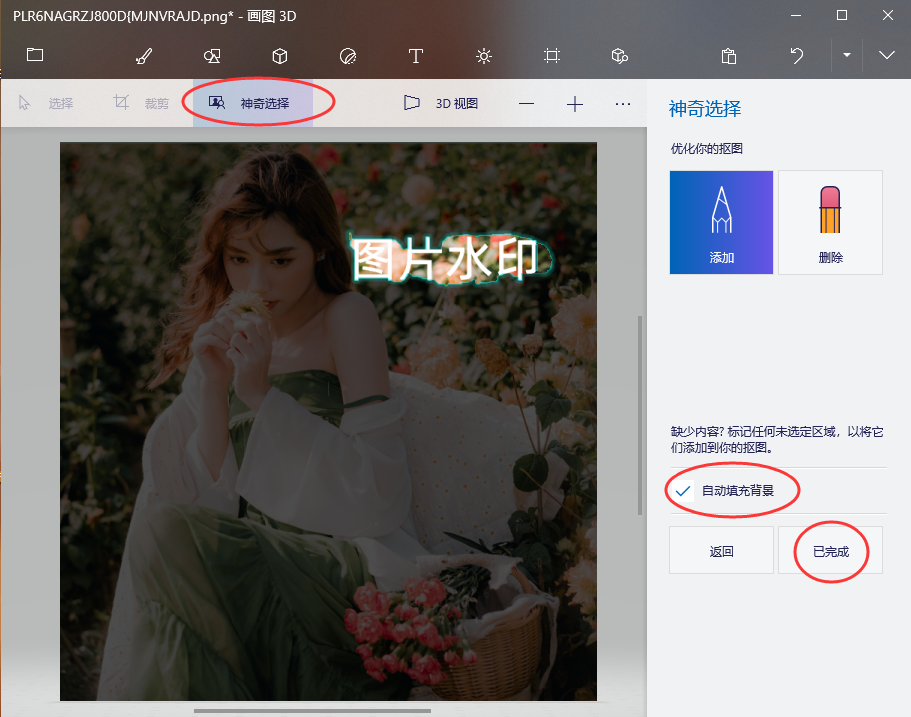The image size is (911, 717).
Task: Open the 3D library icon
Action: tap(620, 56)
